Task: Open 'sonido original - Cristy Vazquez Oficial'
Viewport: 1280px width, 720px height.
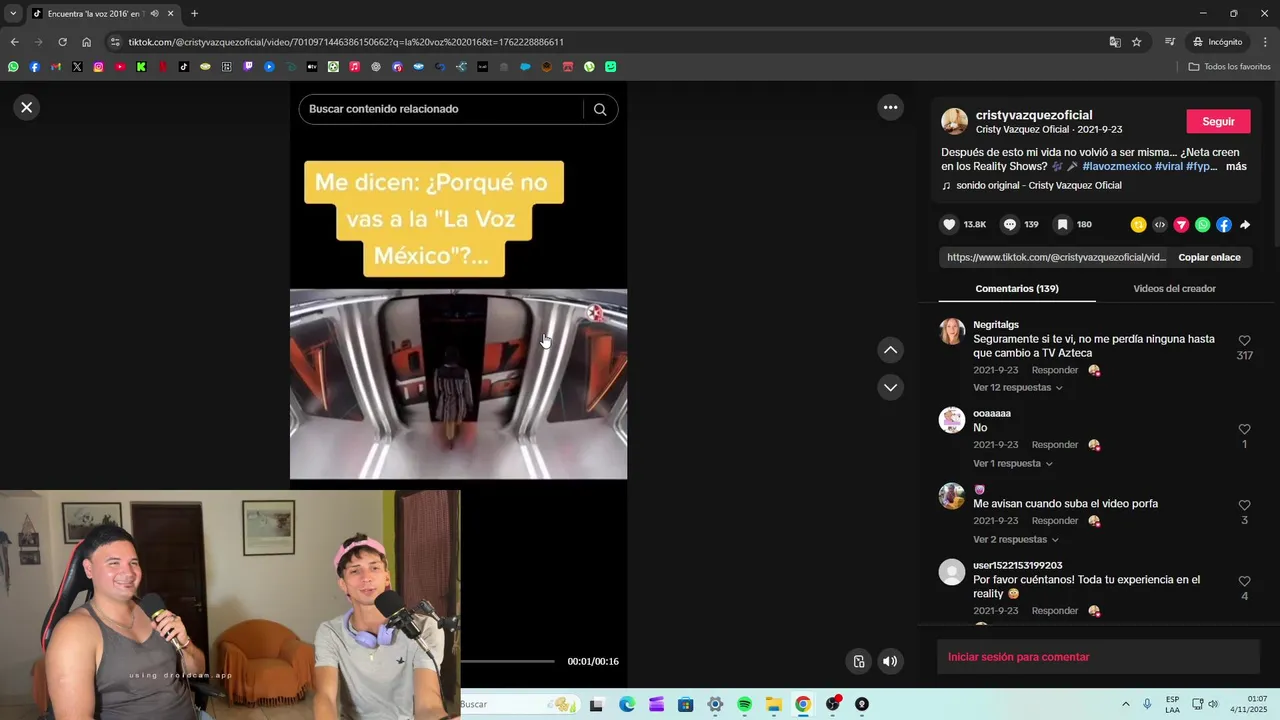Action: [x=1038, y=185]
